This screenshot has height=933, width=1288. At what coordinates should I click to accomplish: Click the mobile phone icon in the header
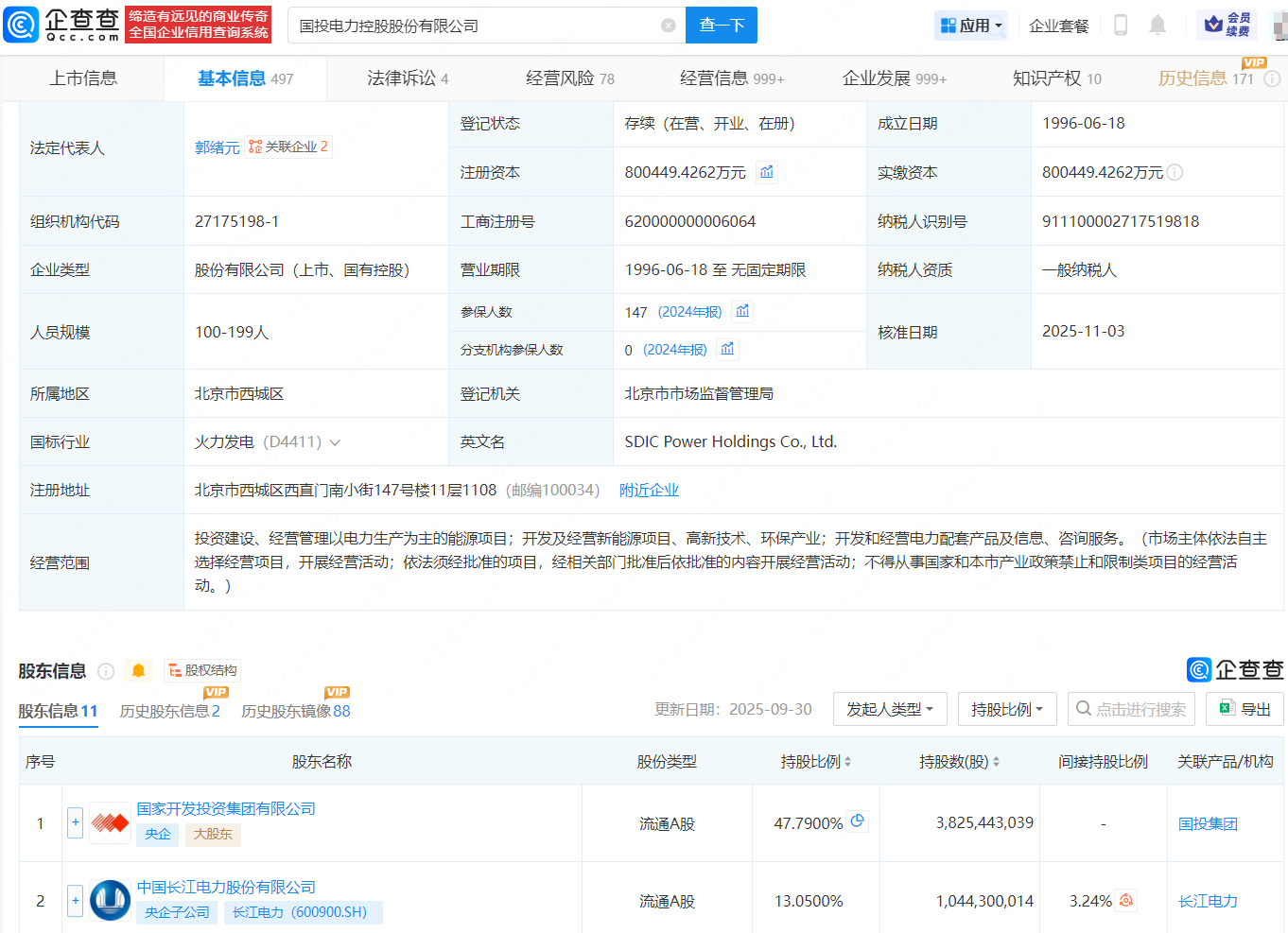pyautogui.click(x=1121, y=25)
